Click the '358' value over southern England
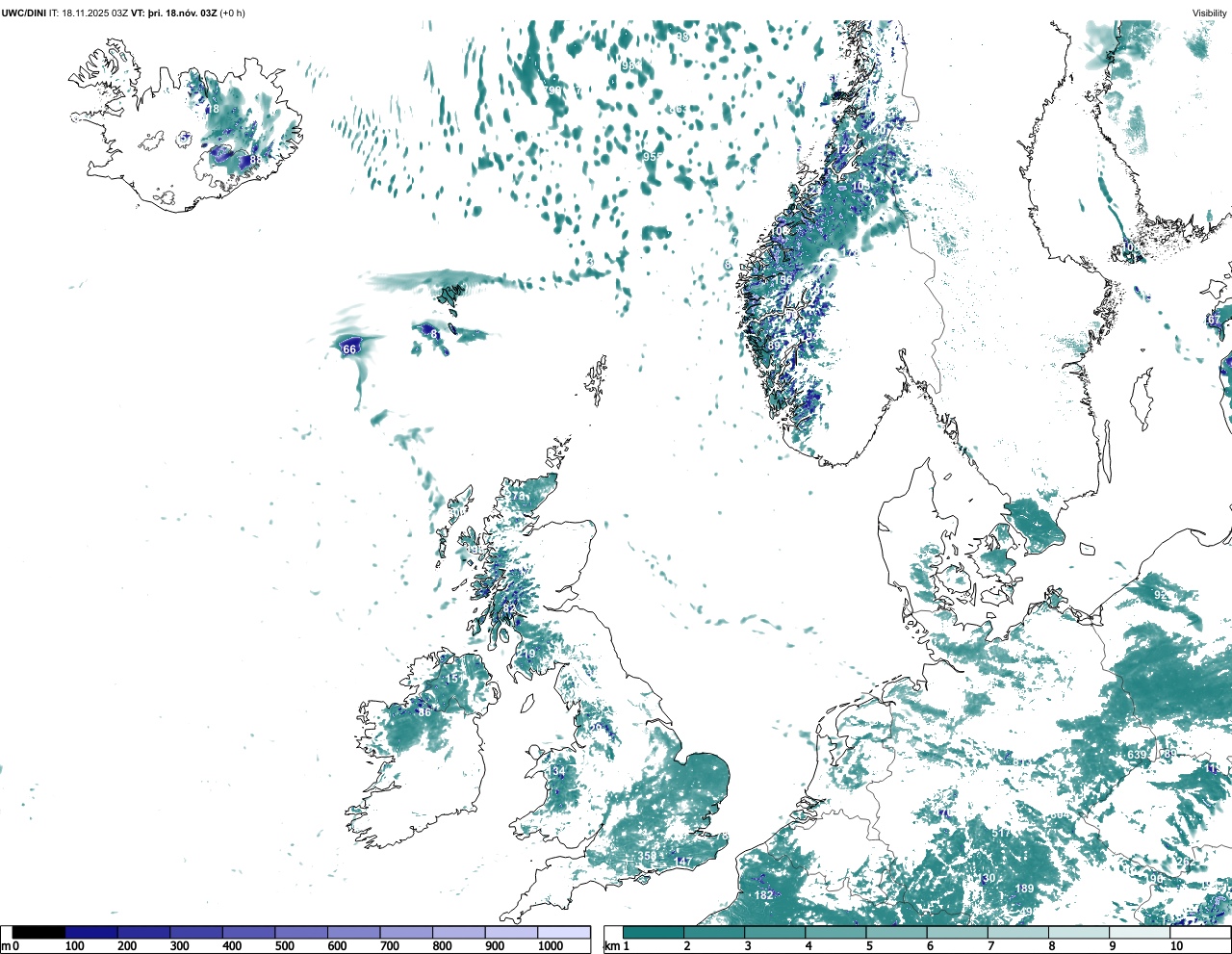This screenshot has height=954, width=1232. (647, 857)
